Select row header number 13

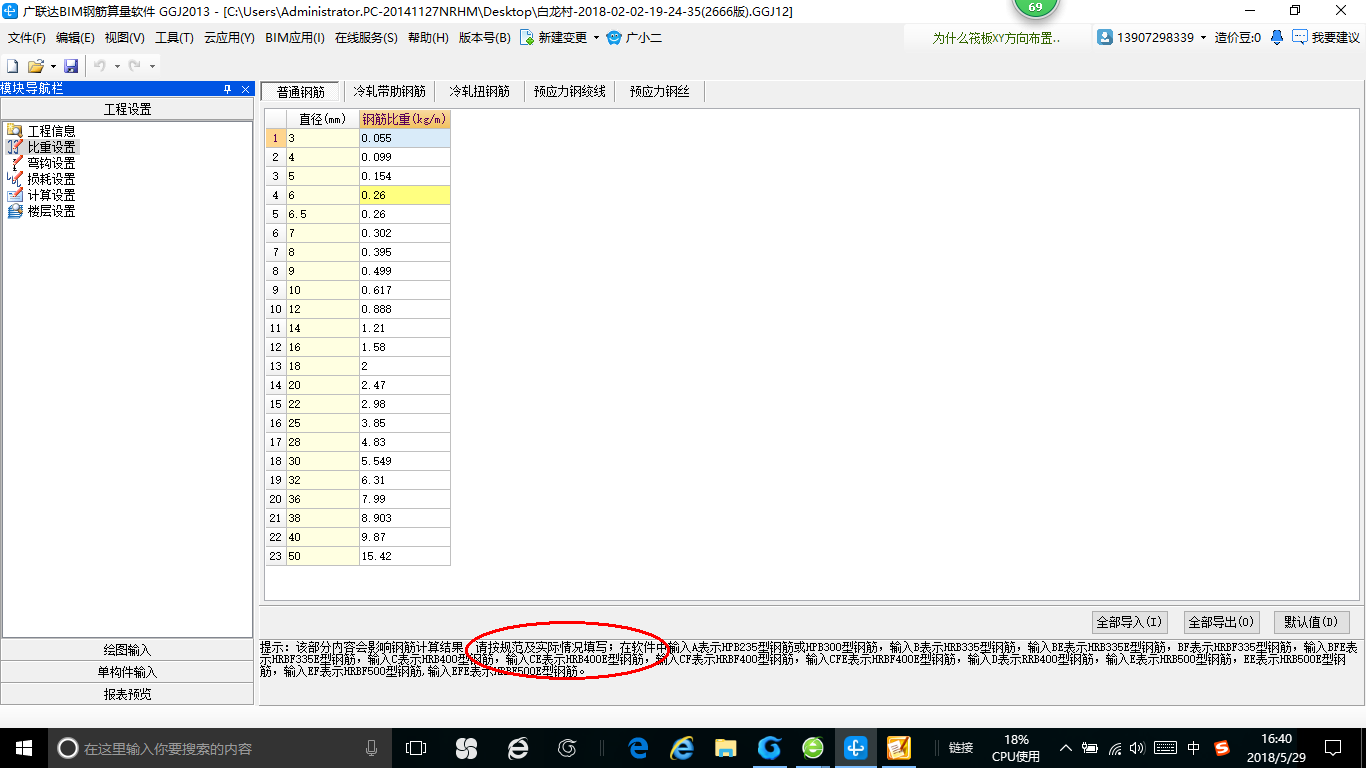[276, 366]
